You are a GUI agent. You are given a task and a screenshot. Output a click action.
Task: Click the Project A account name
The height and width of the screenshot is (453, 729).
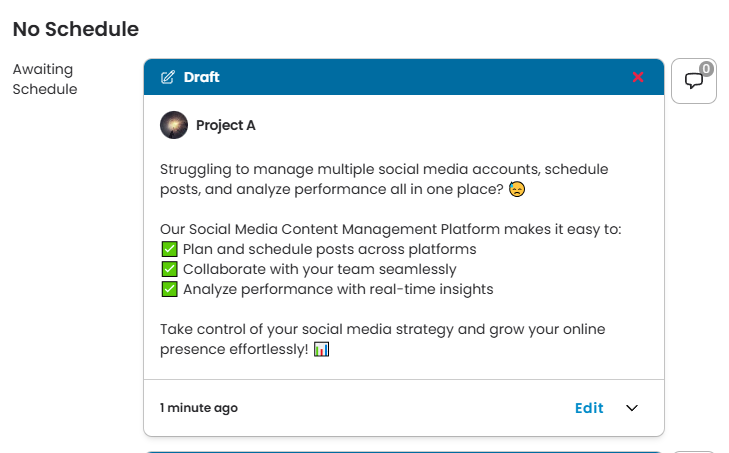[x=225, y=125]
